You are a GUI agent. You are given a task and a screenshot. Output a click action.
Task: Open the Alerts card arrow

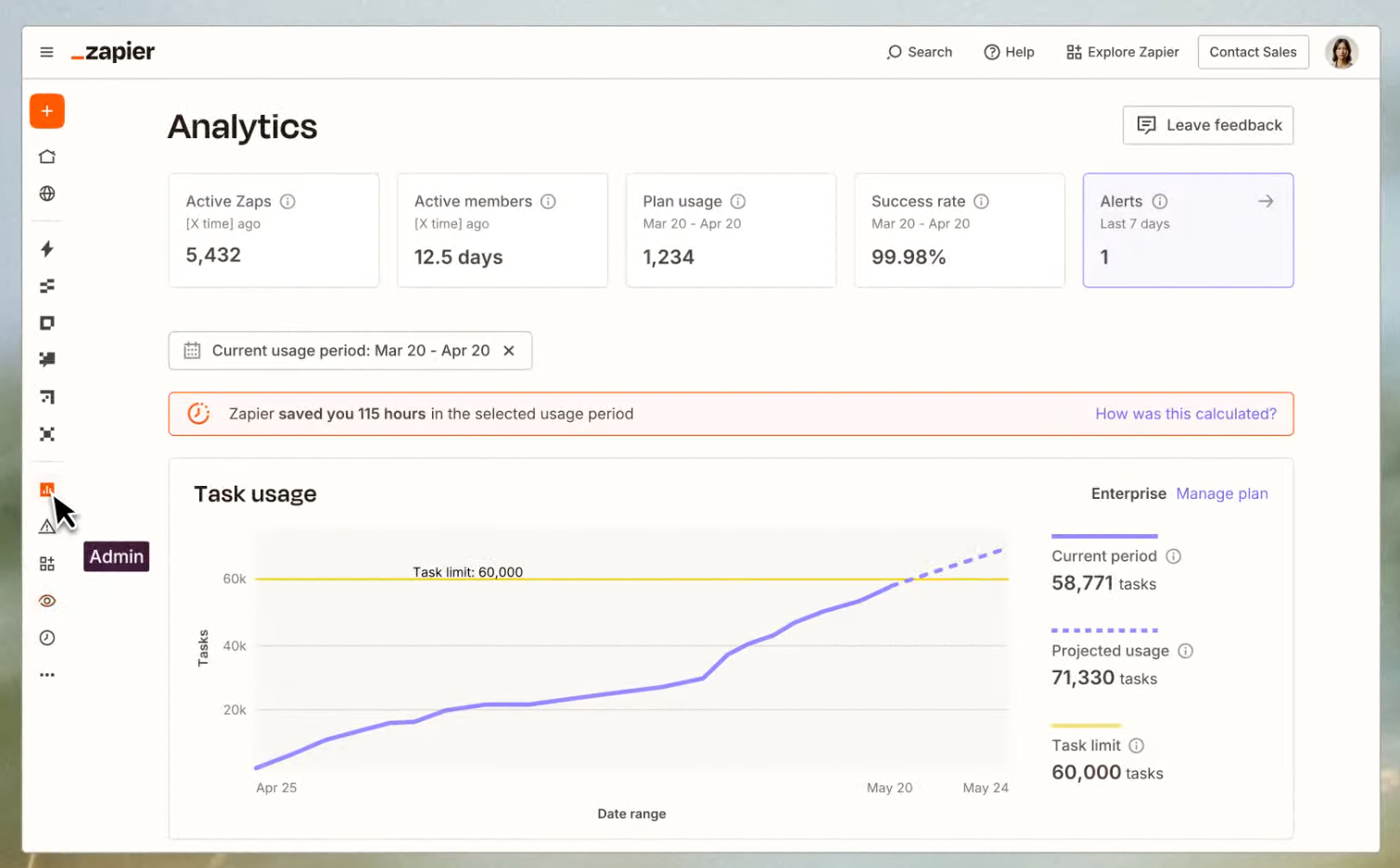coord(1266,201)
